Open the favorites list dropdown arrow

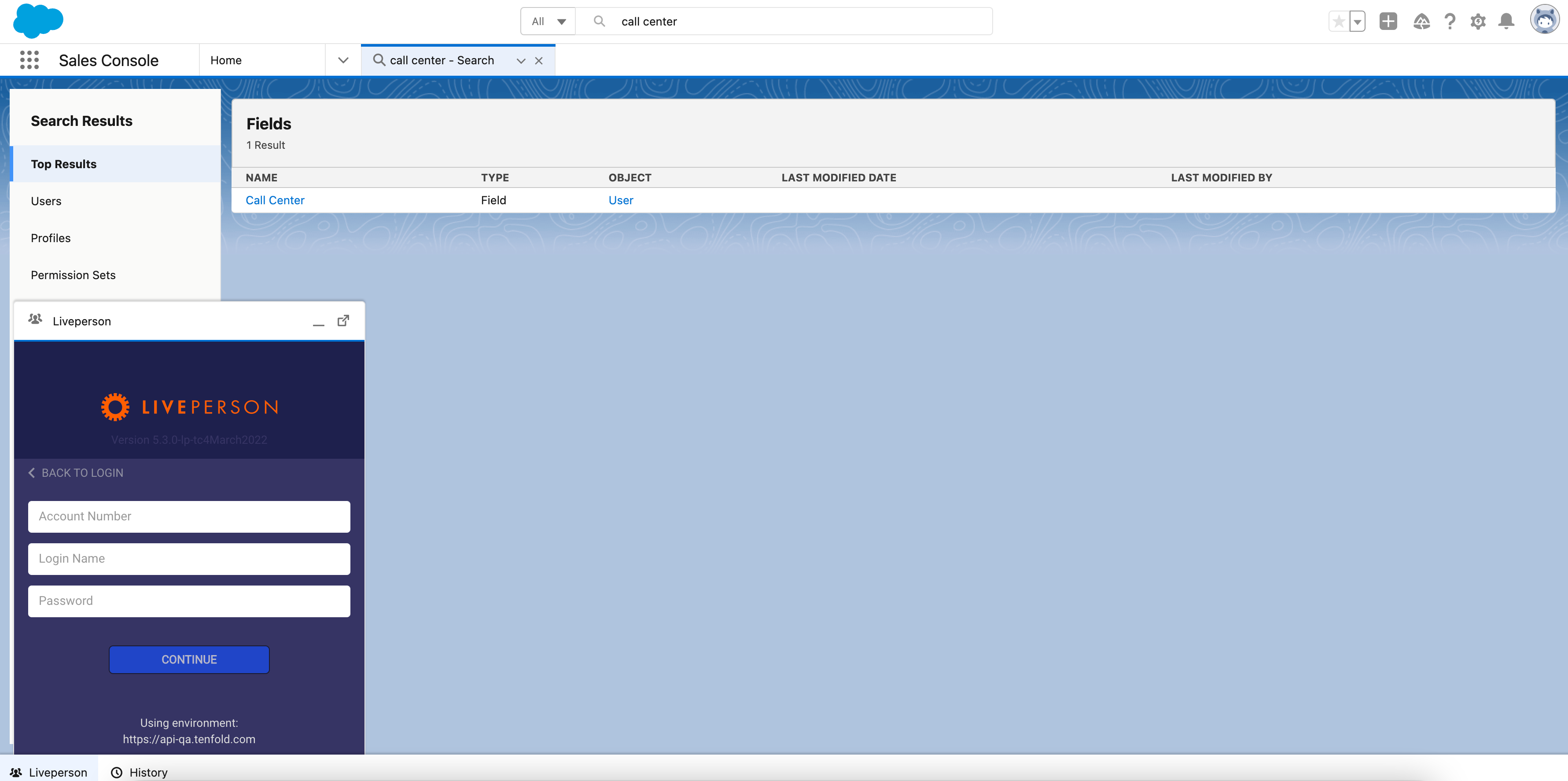tap(1358, 21)
